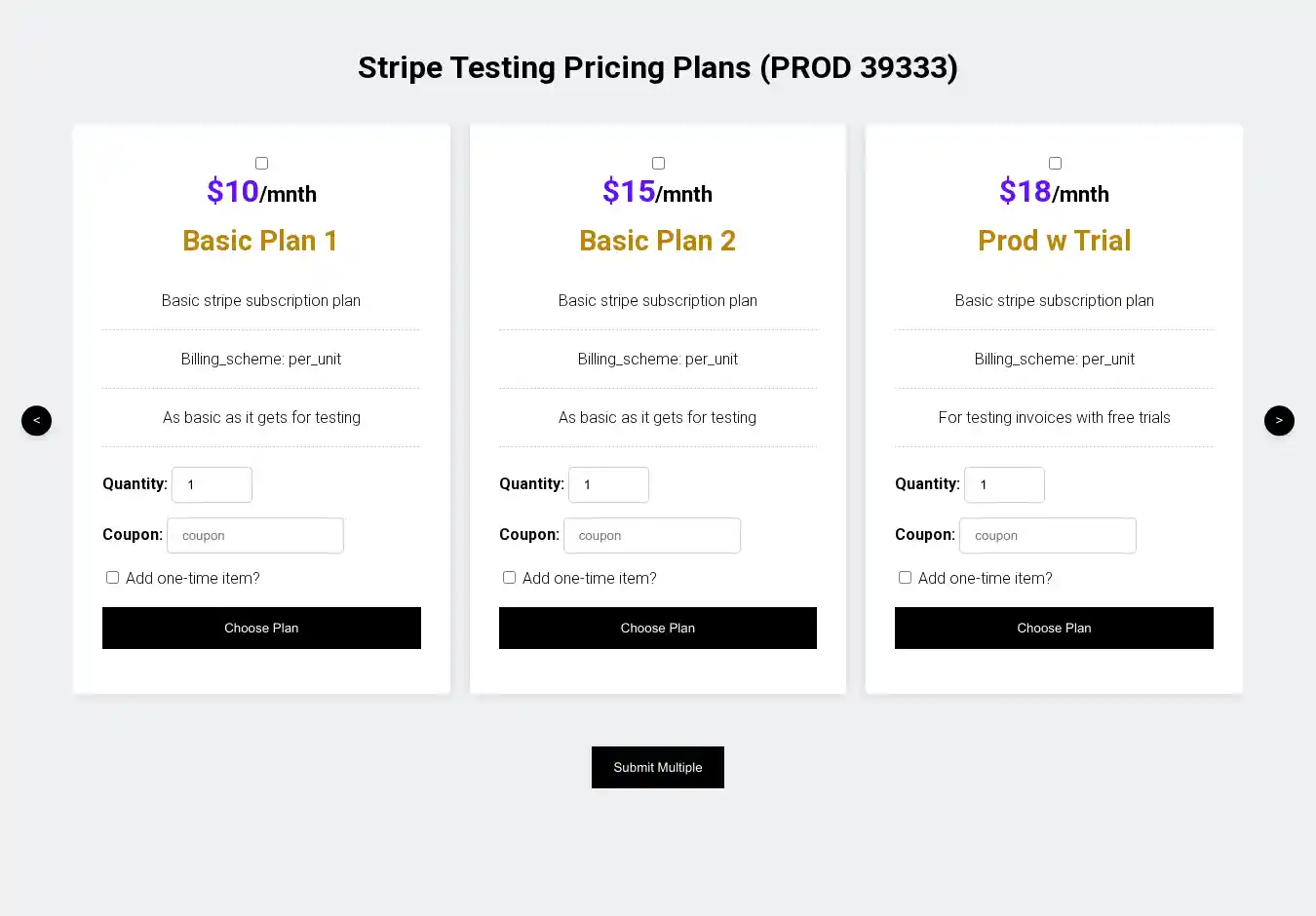Focus the Basic Plan 1 quantity field
Screen dimensions: 1316x916
[x=212, y=484]
